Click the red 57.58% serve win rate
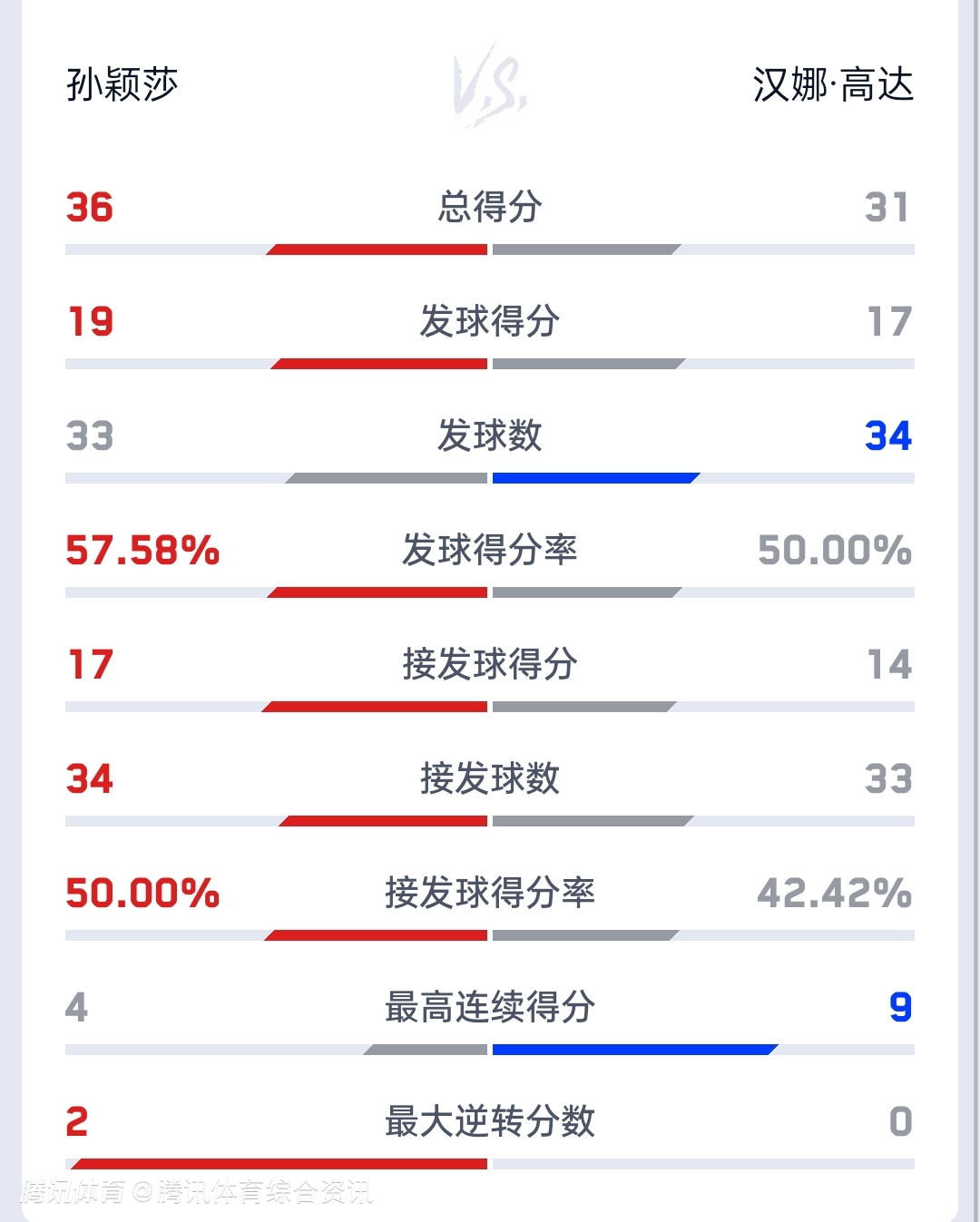Image resolution: width=980 pixels, height=1222 pixels. 142,551
